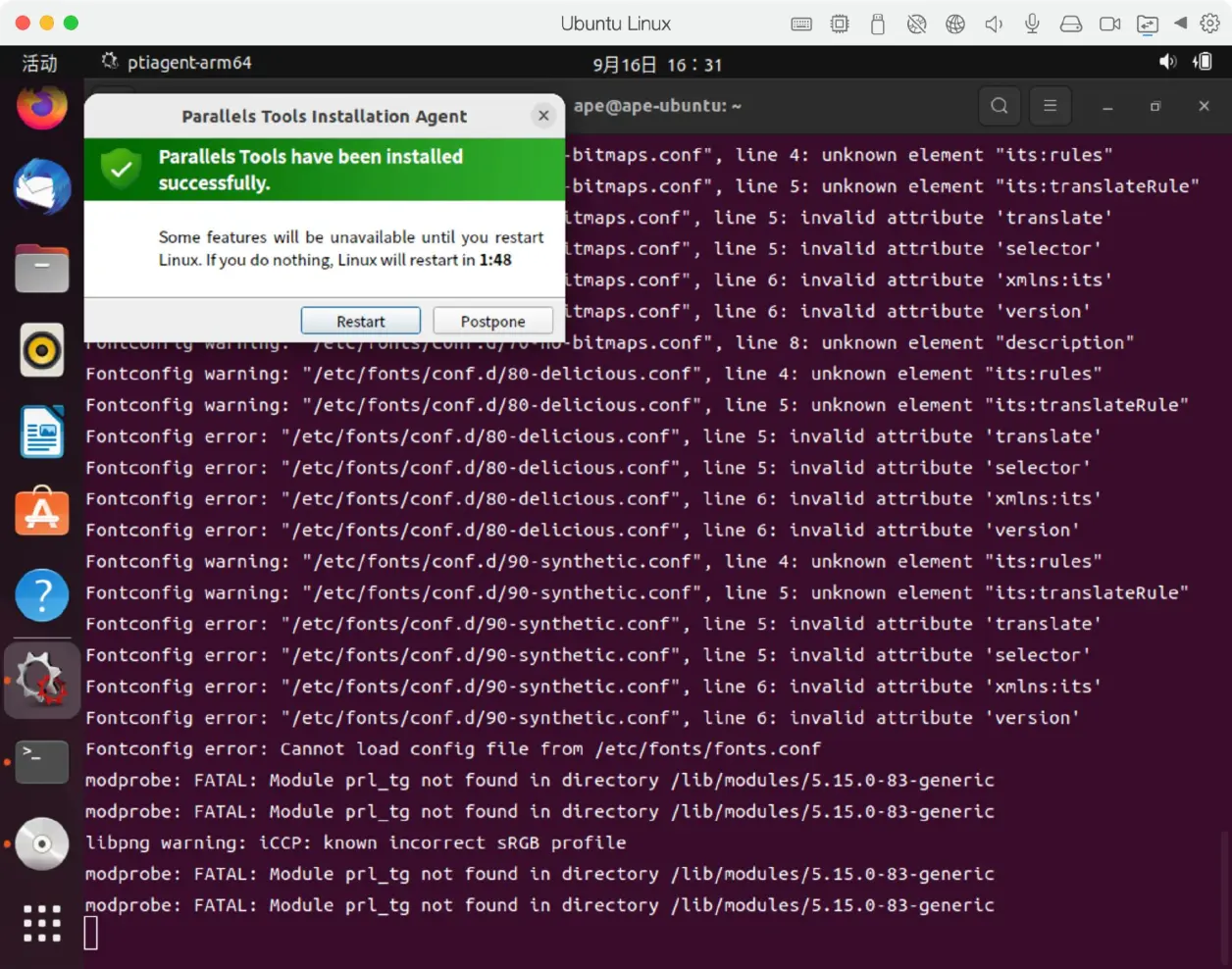Viewport: 1232px width, 969px height.
Task: Open Ubuntu Software store icon
Action: coord(42,512)
